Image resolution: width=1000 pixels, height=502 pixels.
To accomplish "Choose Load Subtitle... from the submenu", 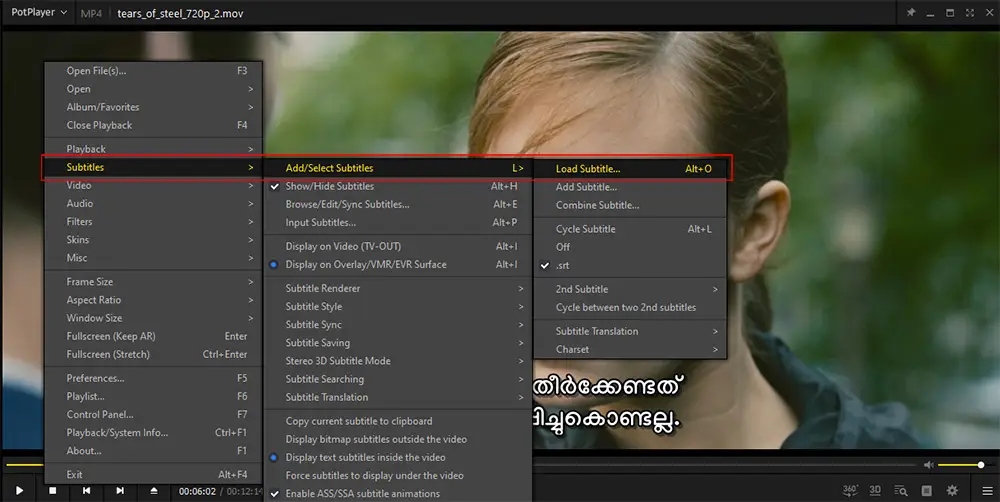I will [588, 169].
